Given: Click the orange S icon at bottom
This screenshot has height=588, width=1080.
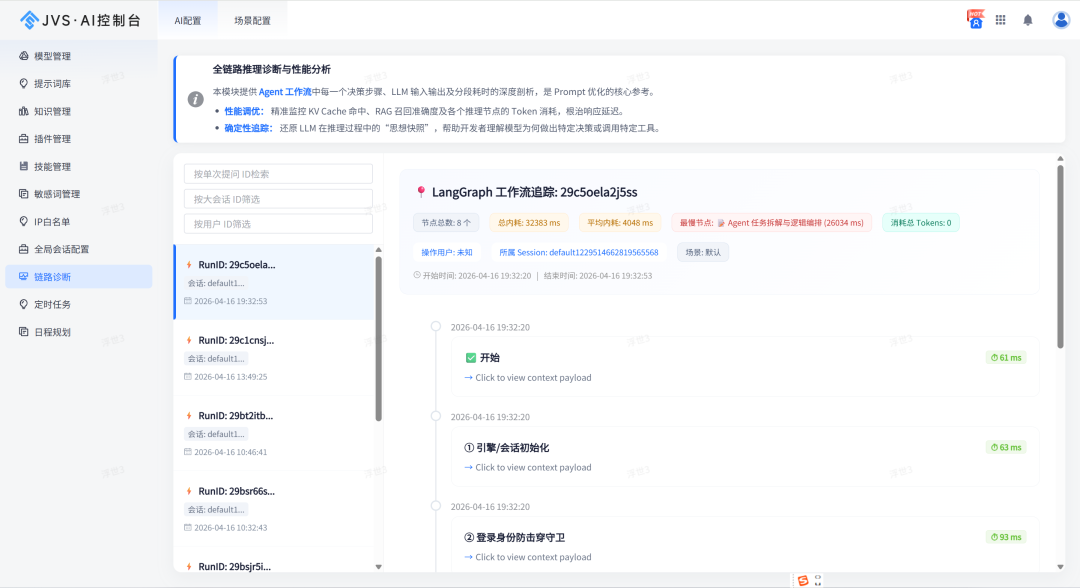Looking at the screenshot, I should 802,580.
